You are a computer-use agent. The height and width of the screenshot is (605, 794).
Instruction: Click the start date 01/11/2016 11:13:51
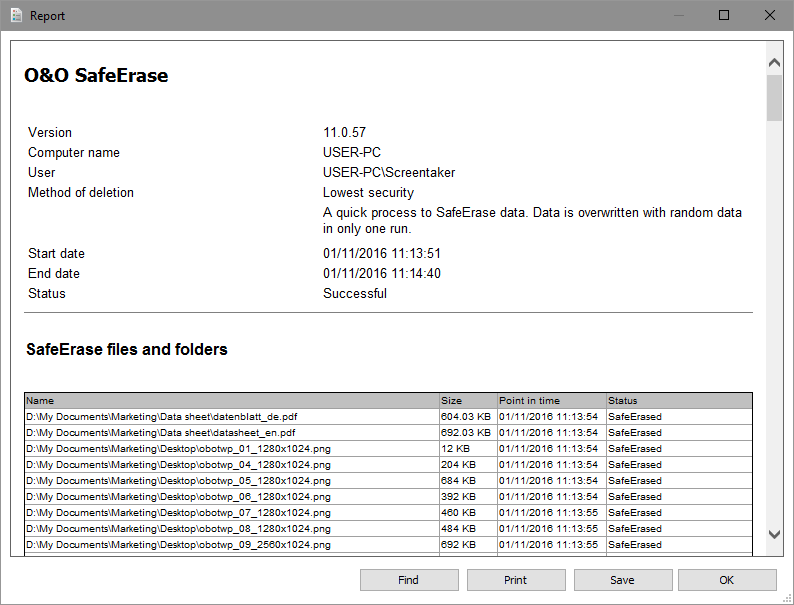(382, 253)
